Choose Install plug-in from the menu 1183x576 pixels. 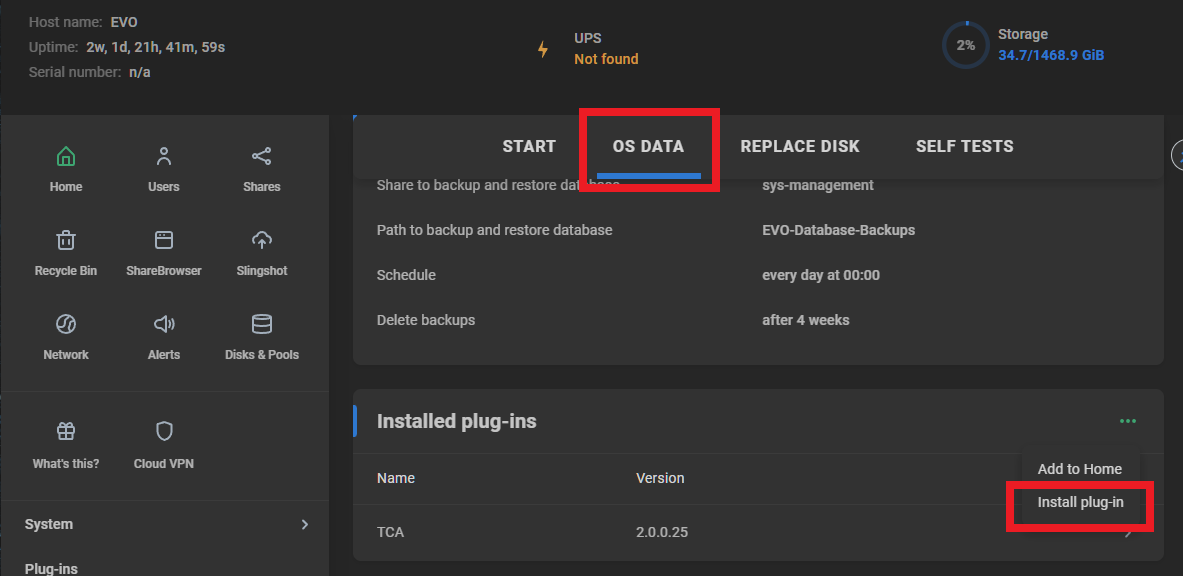point(1079,503)
